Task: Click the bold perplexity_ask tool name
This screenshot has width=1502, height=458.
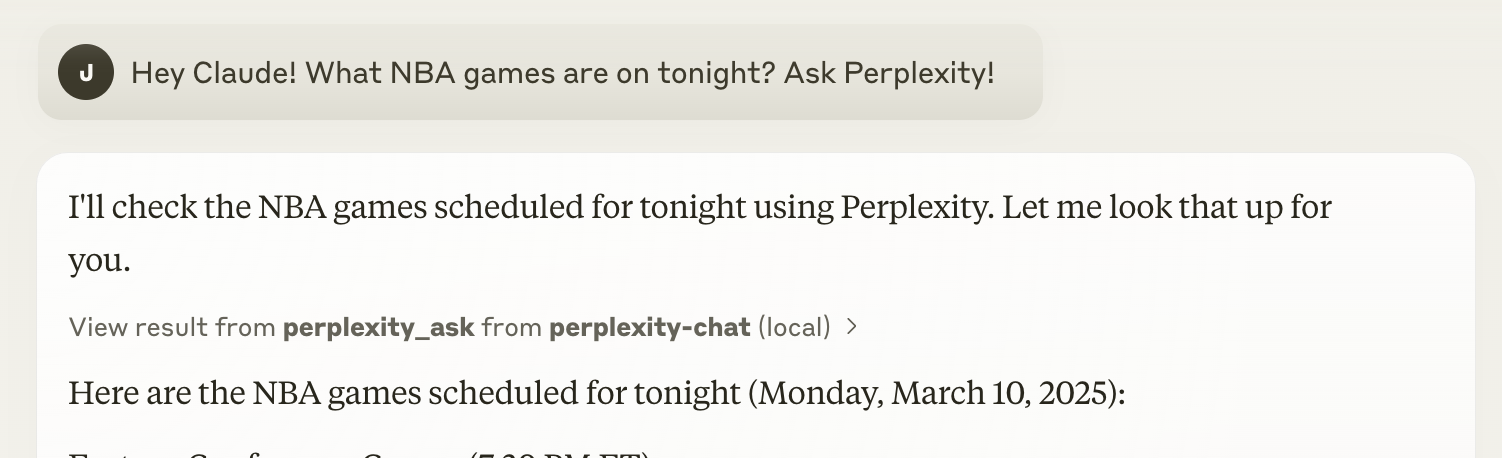Action: point(378,327)
